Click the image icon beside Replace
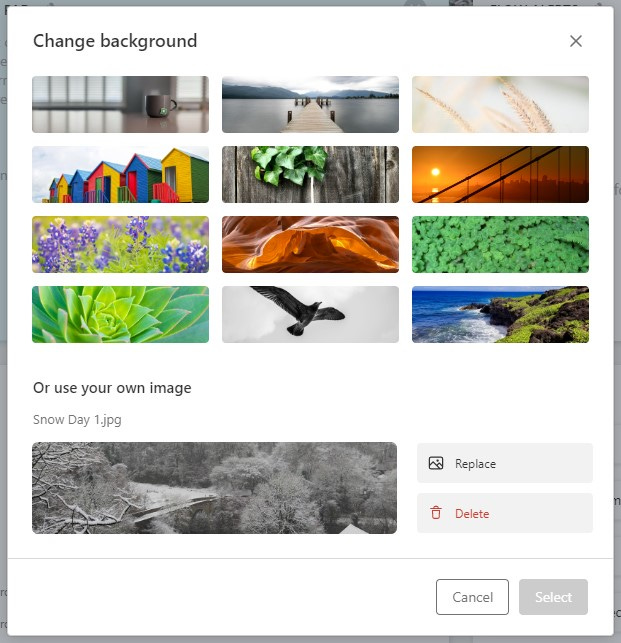The image size is (621, 643). pos(436,463)
